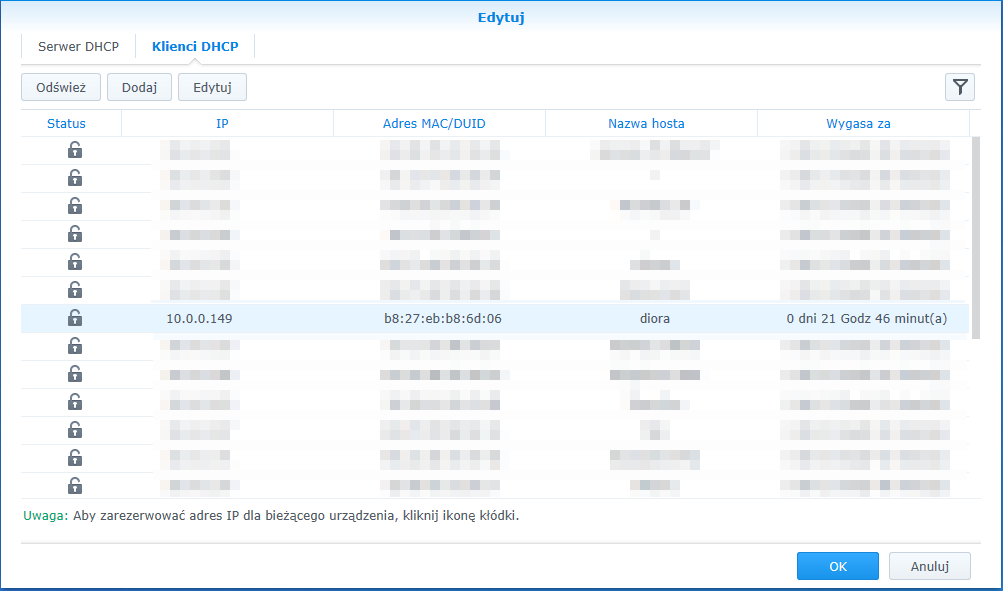The image size is (1003, 591).
Task: Select the IP cell 10.0.0.149
Action: (x=199, y=319)
